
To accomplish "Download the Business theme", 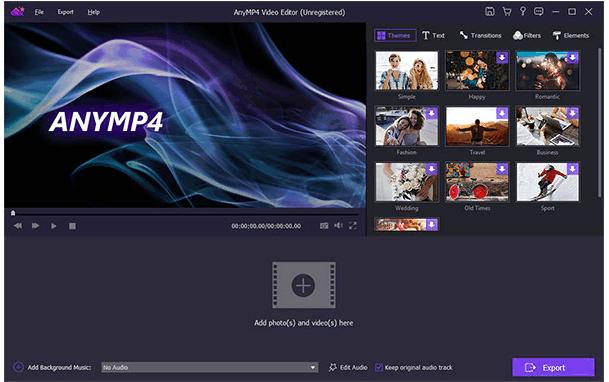I will click(572, 113).
